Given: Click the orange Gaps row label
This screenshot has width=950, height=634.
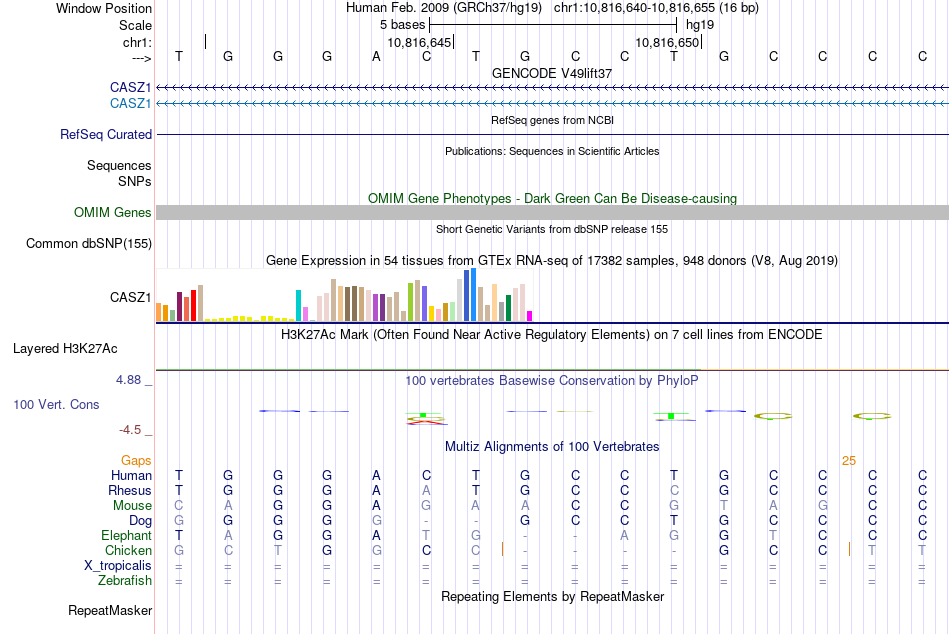Looking at the screenshot, I should [x=136, y=461].
